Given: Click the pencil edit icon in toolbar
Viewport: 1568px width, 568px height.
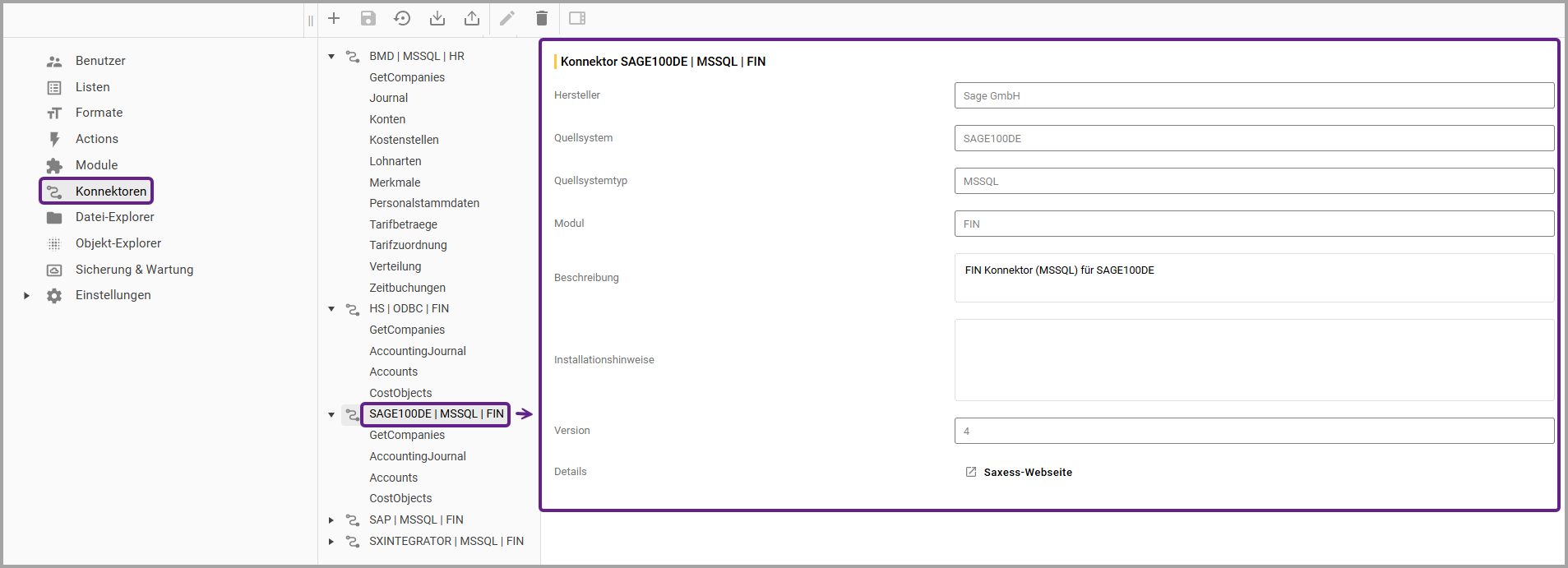Looking at the screenshot, I should pyautogui.click(x=507, y=18).
